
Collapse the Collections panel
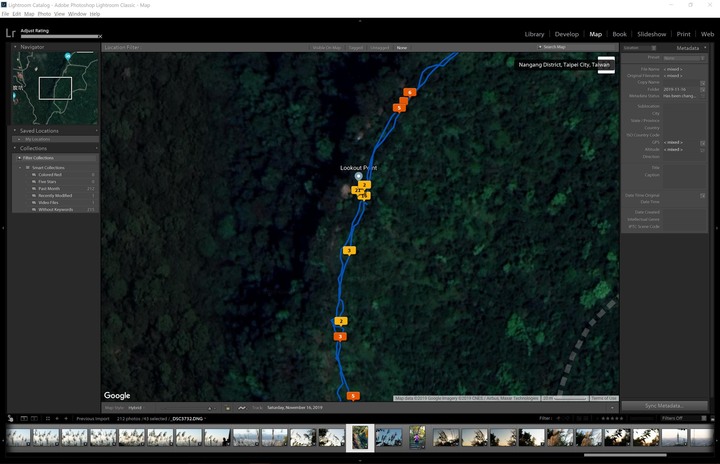[15, 148]
